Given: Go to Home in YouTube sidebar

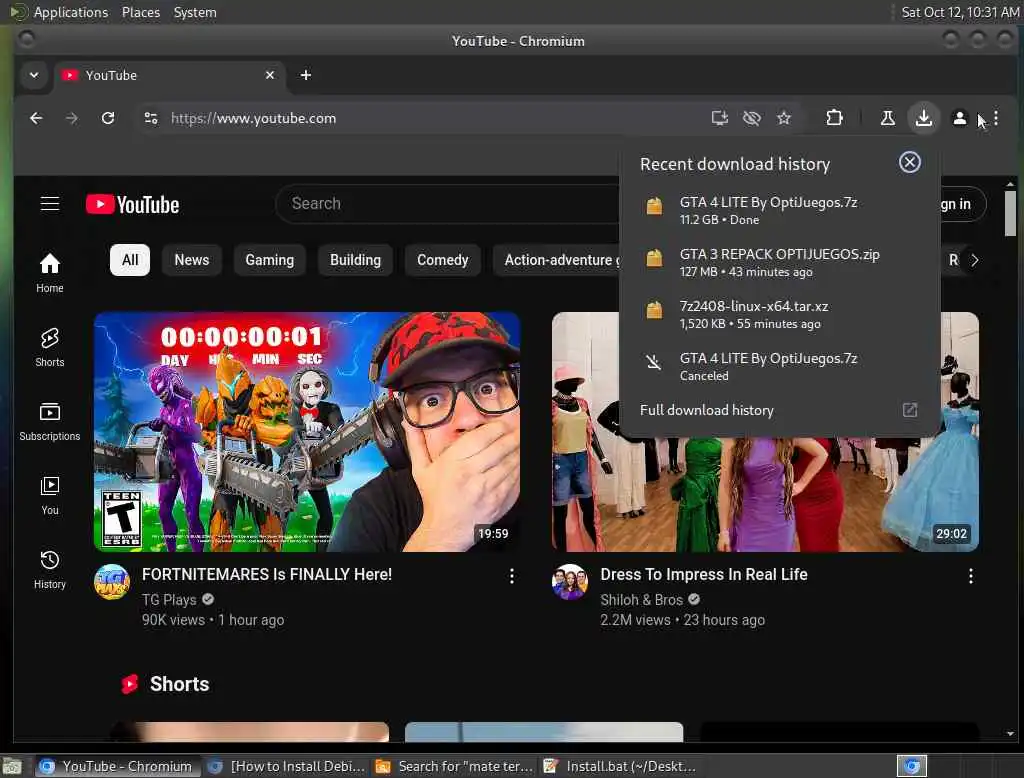Looking at the screenshot, I should click(50, 273).
